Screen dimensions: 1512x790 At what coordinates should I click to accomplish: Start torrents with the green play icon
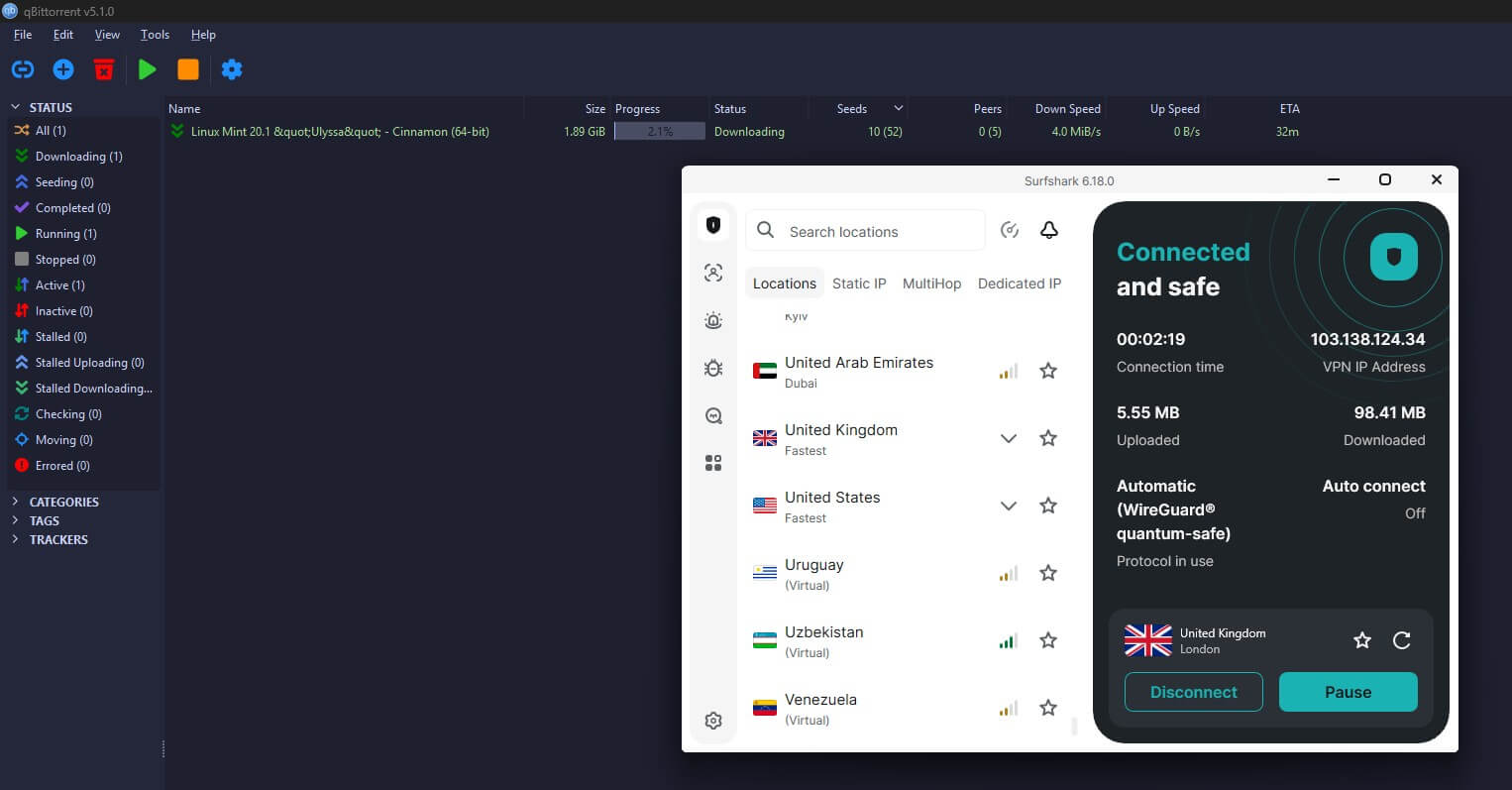point(148,69)
